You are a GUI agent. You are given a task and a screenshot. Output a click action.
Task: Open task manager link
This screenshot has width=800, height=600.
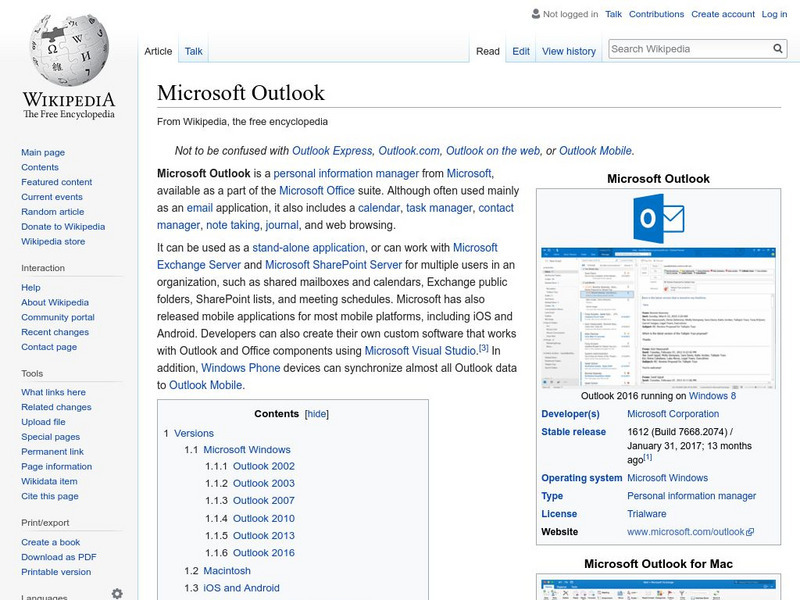pyautogui.click(x=439, y=208)
